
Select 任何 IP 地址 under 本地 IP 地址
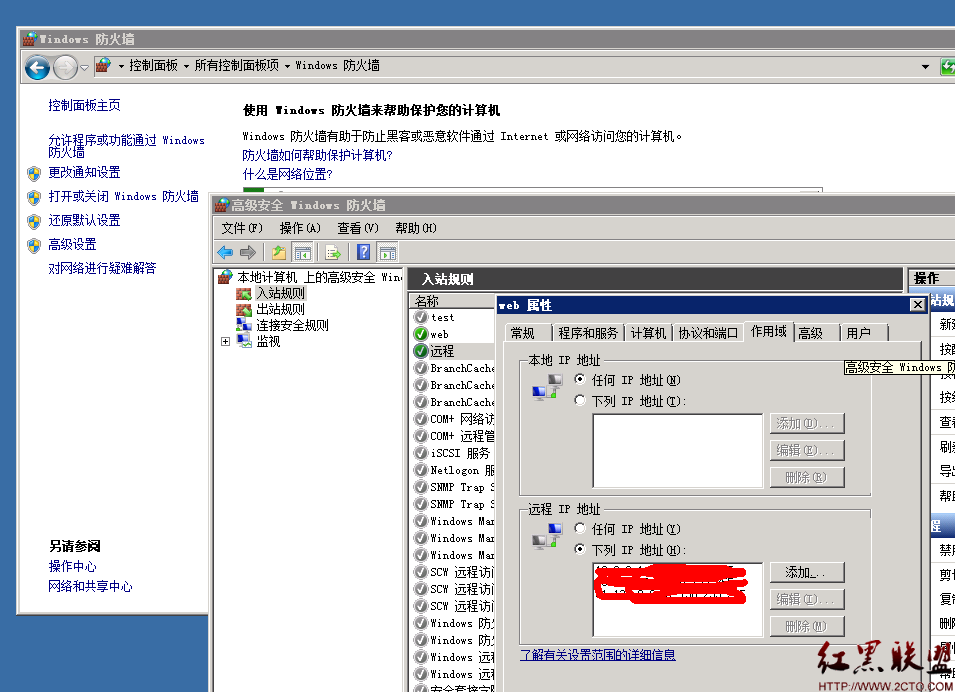(580, 380)
